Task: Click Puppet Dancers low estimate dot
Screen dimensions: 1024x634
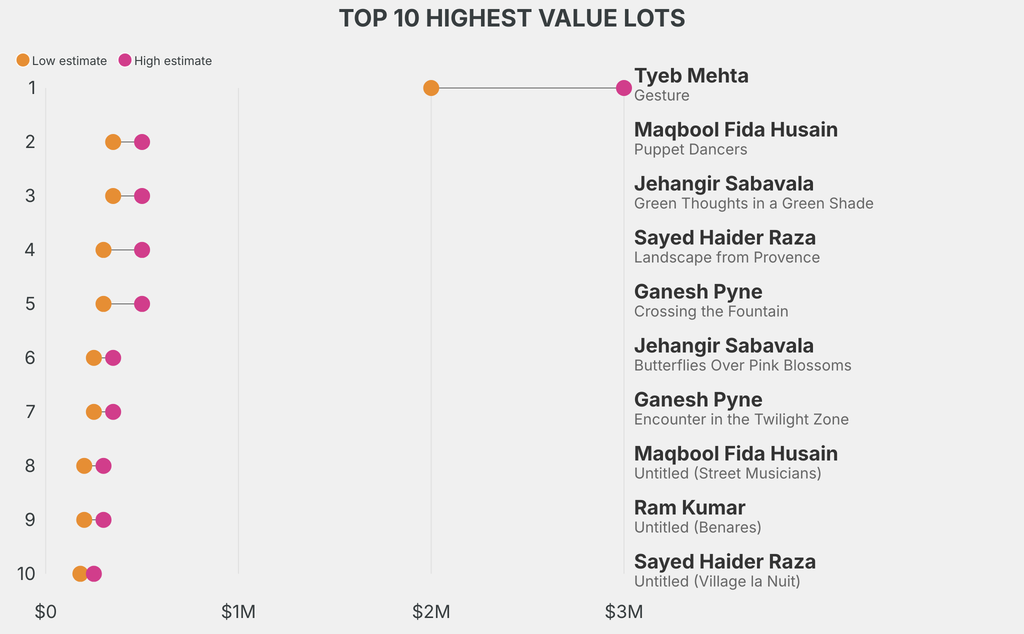Action: pos(113,142)
